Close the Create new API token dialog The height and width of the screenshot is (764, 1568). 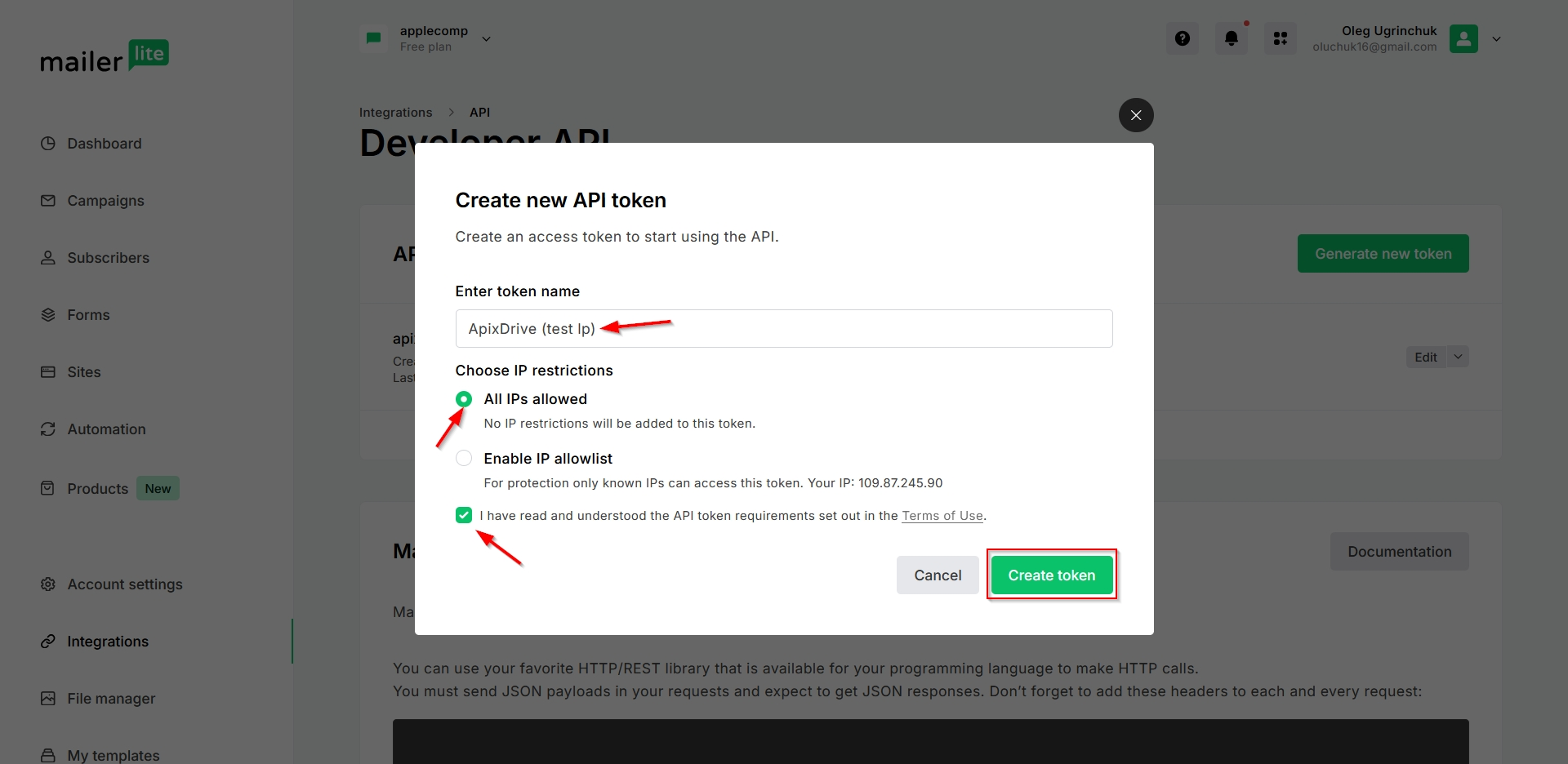tap(1136, 115)
